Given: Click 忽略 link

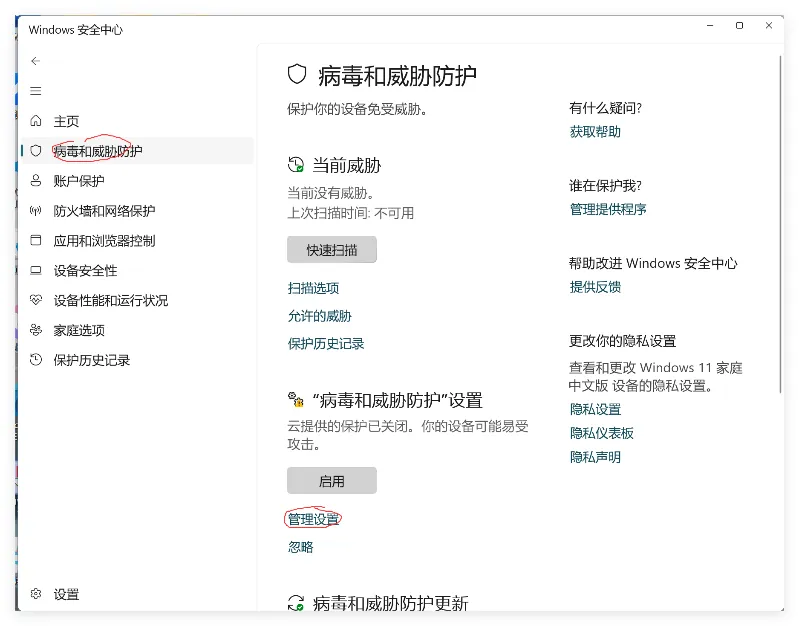Looking at the screenshot, I should pos(301,547).
